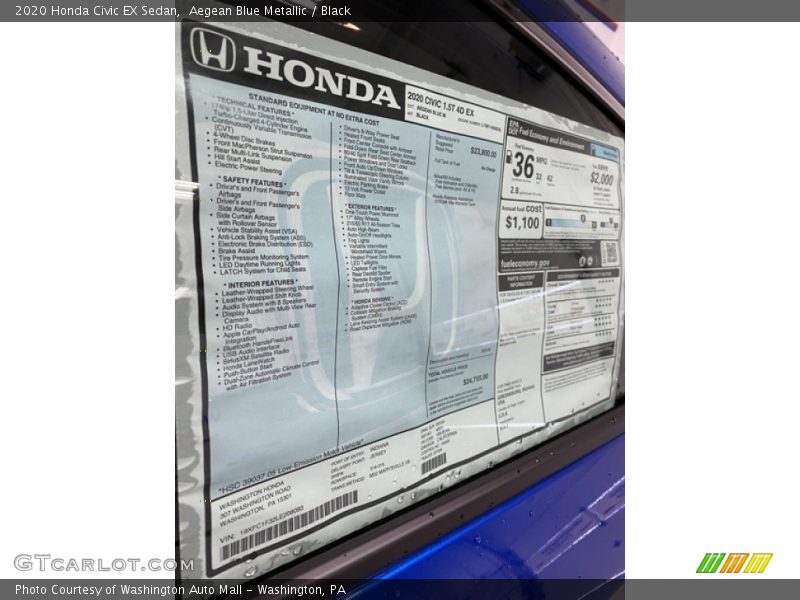Screen dimensions: 800x600
Task: Click the 'HSC 39037.05 Low-Emission Motor Vehicle' line
Action: 291,467
